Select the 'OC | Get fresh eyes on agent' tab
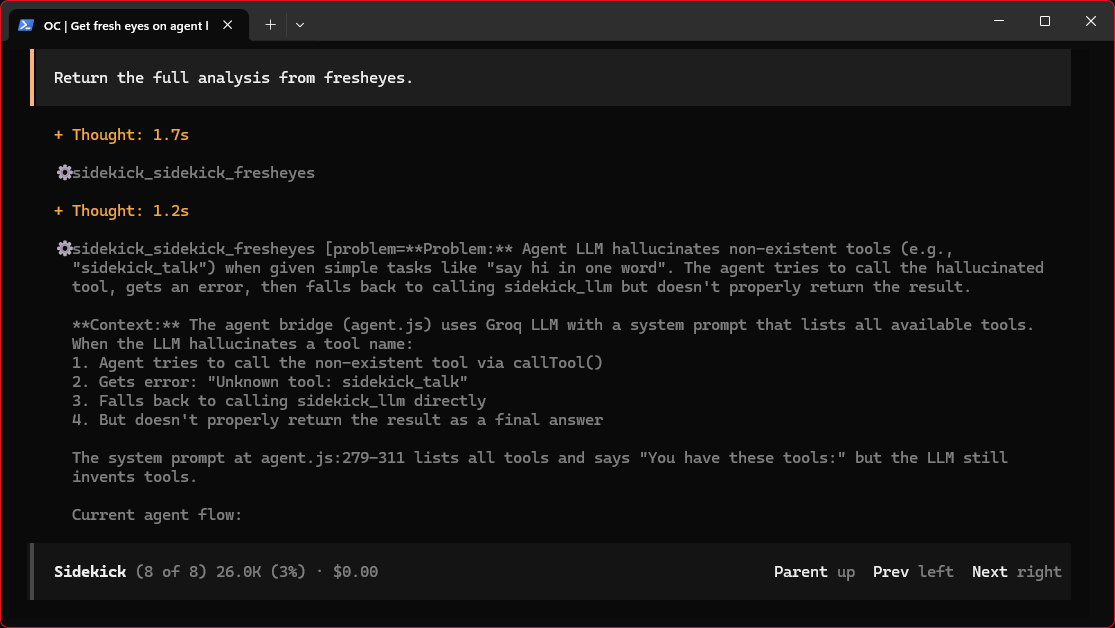 tap(129, 25)
